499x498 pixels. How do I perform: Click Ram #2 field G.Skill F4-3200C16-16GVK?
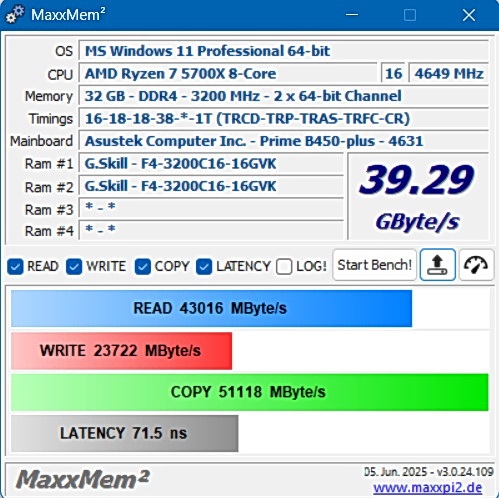(211, 186)
